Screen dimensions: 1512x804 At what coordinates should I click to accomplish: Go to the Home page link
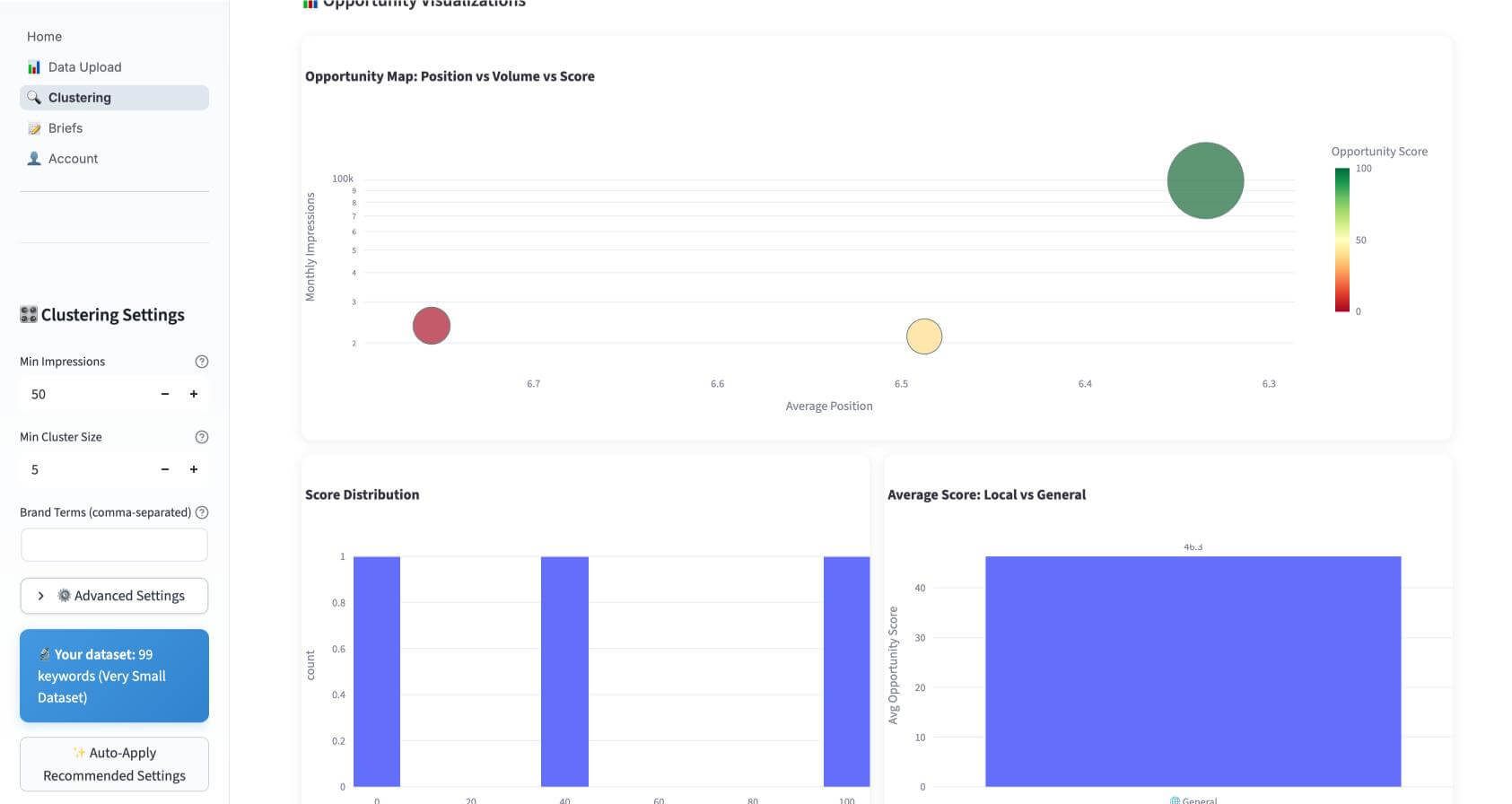[44, 37]
